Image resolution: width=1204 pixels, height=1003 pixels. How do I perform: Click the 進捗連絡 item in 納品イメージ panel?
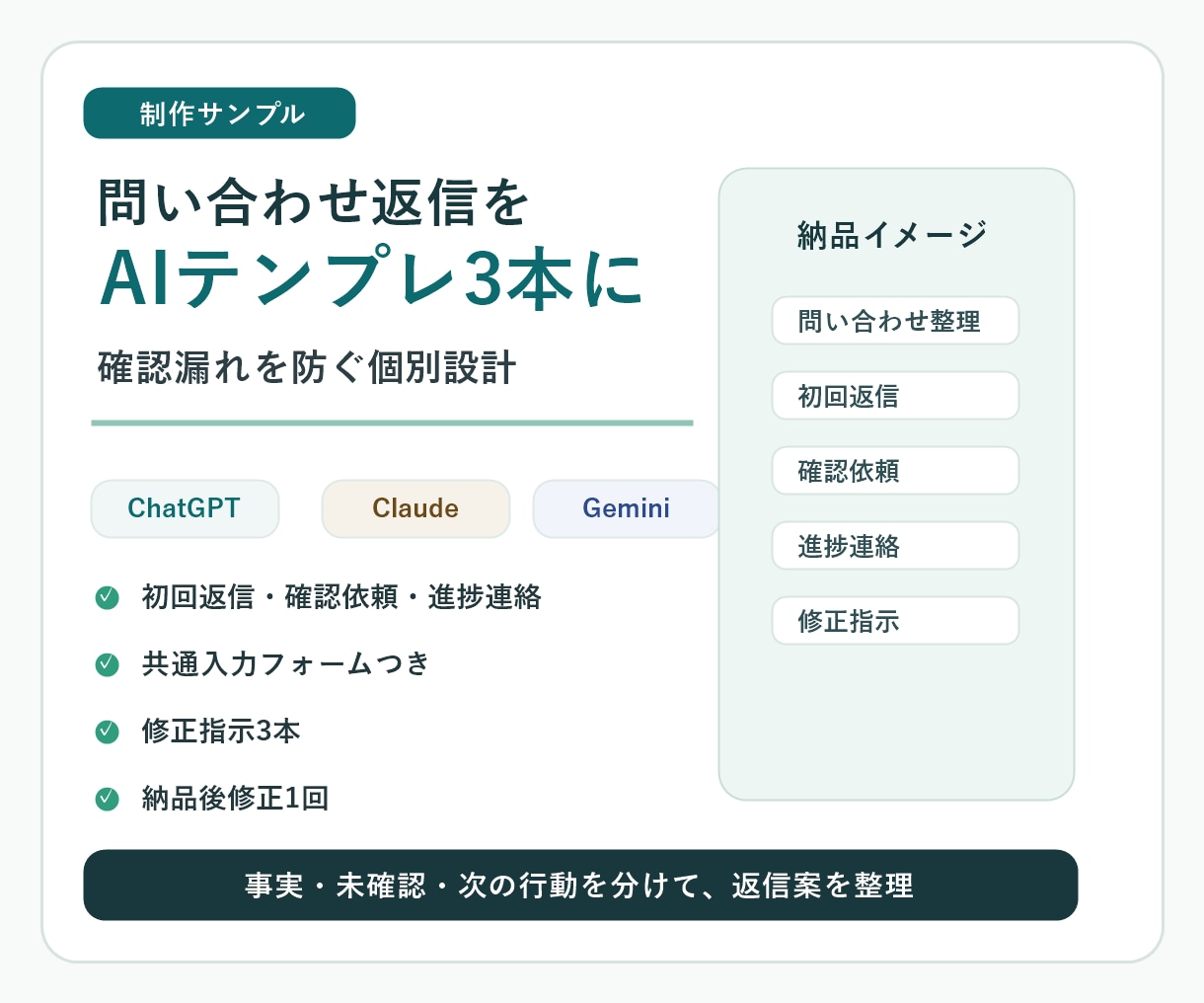coord(895,546)
